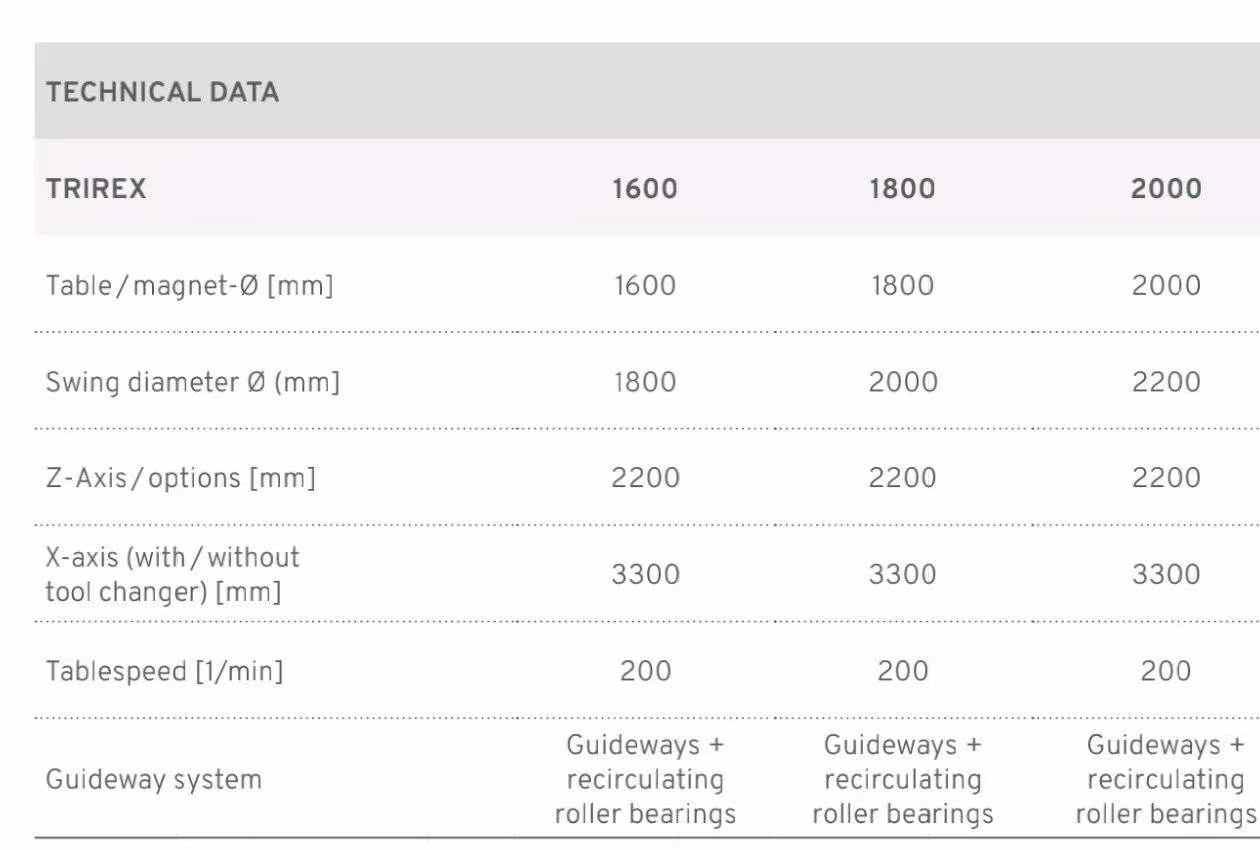Click the Table/magnet-Ø [mm] row label
1260x850 pixels.
pos(190,286)
